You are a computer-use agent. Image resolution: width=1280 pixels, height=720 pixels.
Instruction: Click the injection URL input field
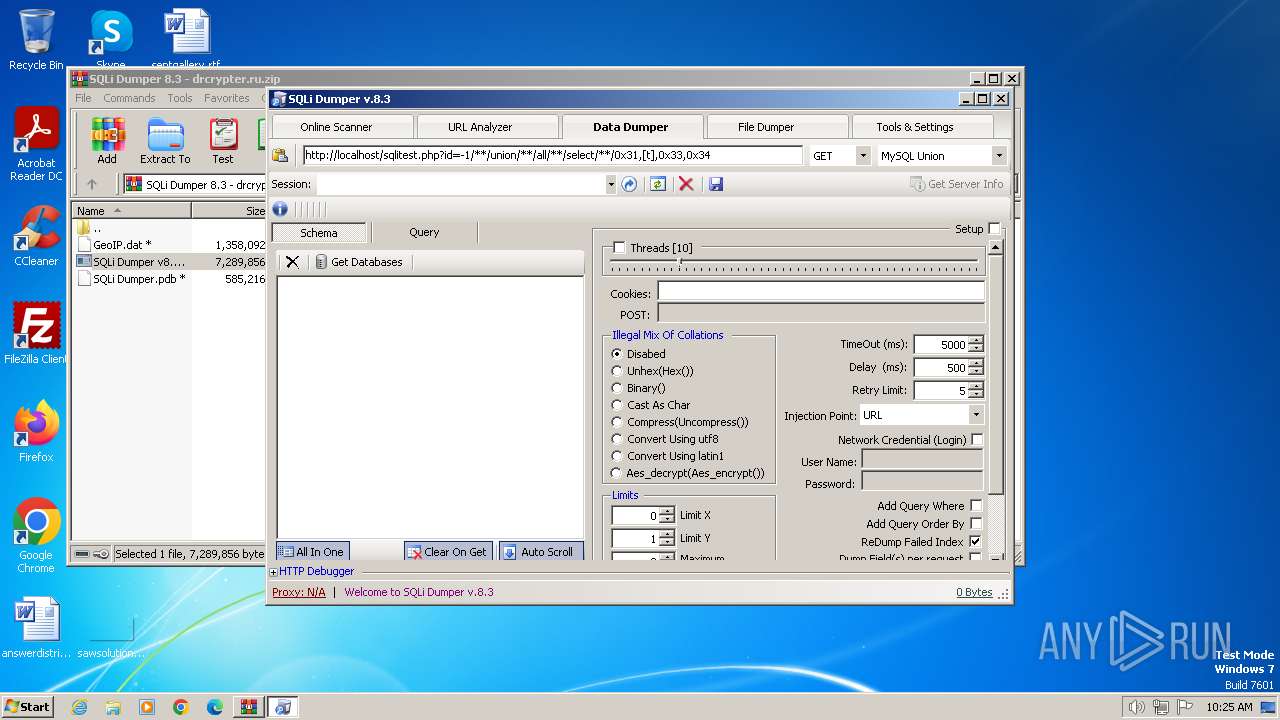click(552, 156)
